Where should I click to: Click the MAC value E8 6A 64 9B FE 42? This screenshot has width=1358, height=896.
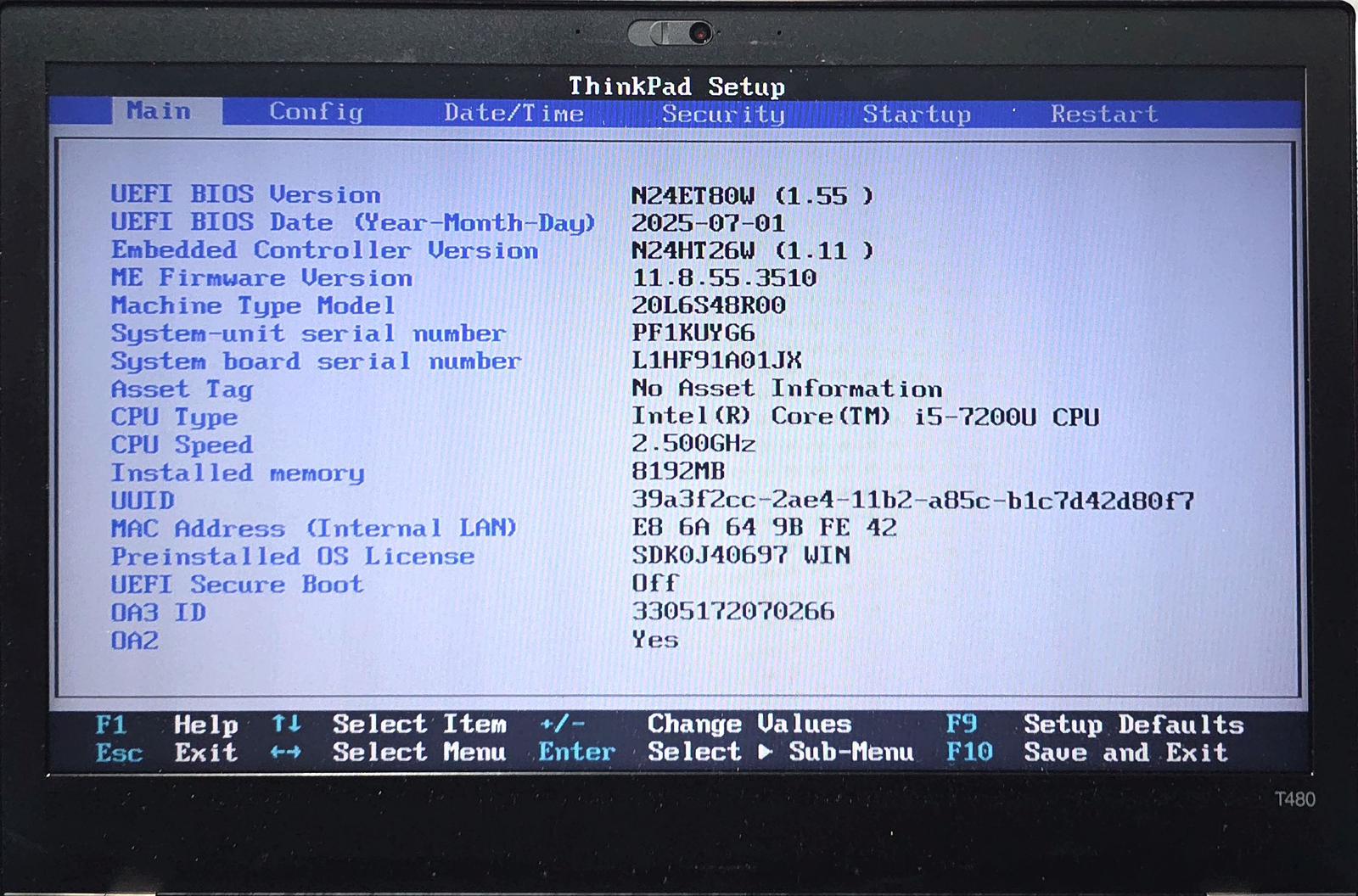click(x=764, y=527)
